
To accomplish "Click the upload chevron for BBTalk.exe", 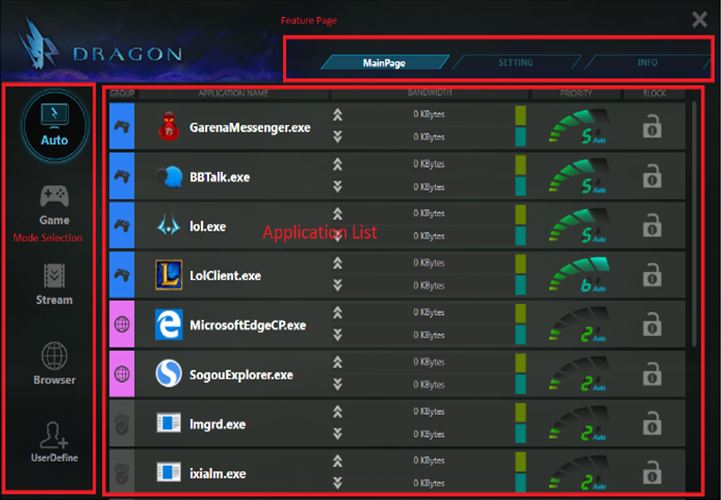I will pyautogui.click(x=337, y=164).
